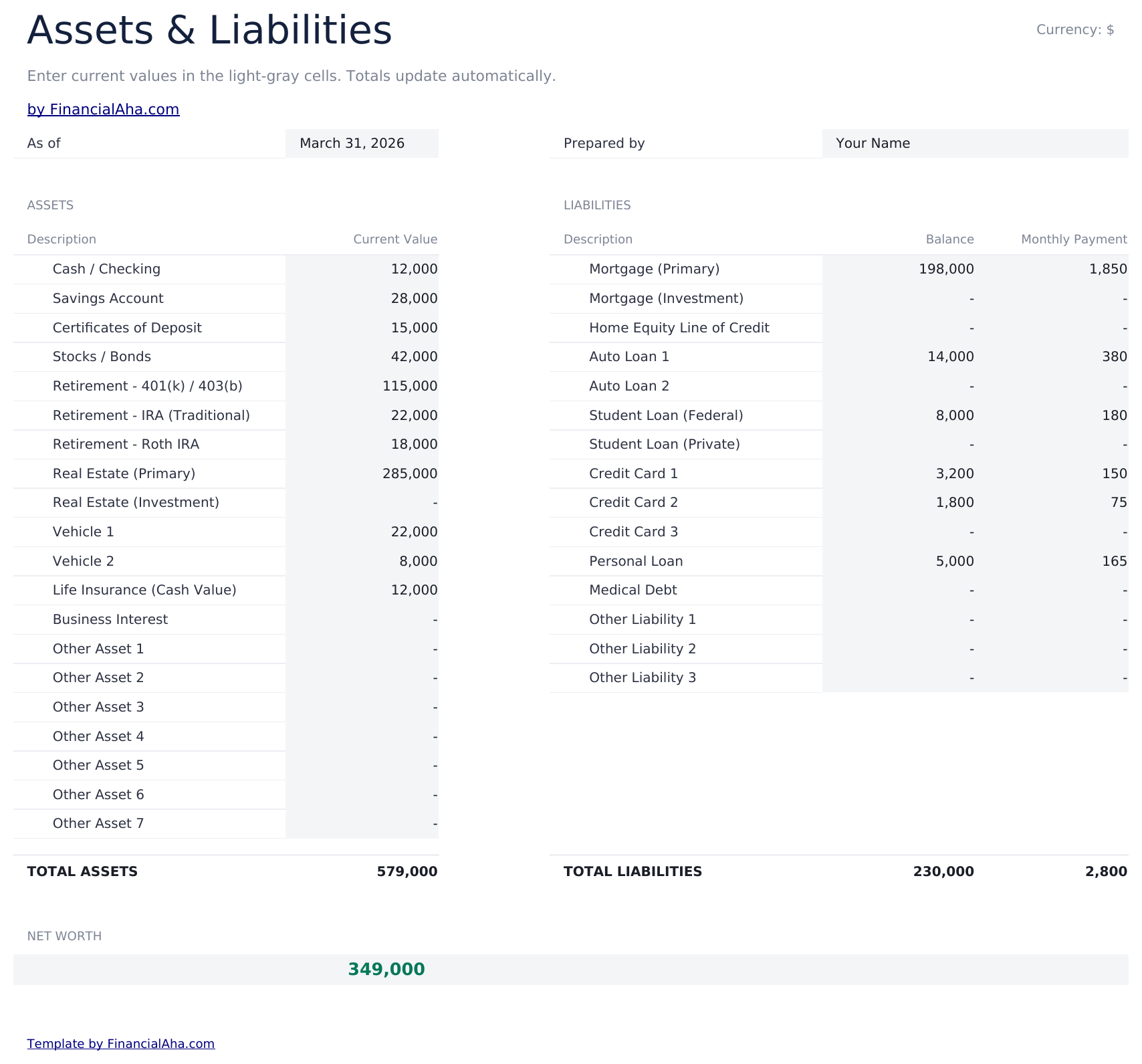Select Credit Card 2 balance 1,800
This screenshot has width=1142, height=1064.
899,502
